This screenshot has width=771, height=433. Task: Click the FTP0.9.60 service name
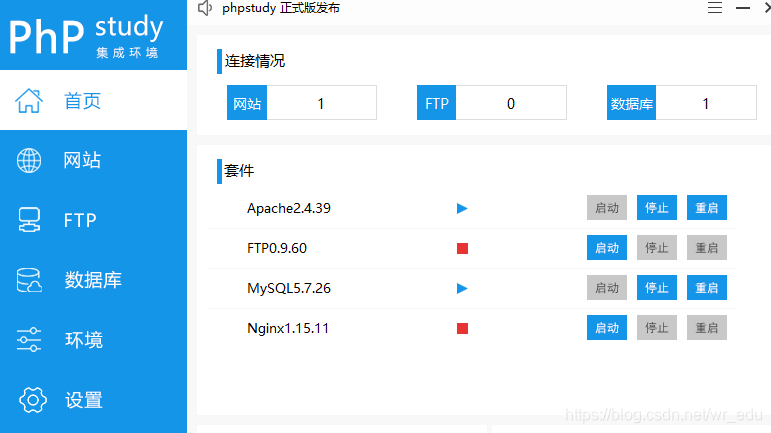277,248
